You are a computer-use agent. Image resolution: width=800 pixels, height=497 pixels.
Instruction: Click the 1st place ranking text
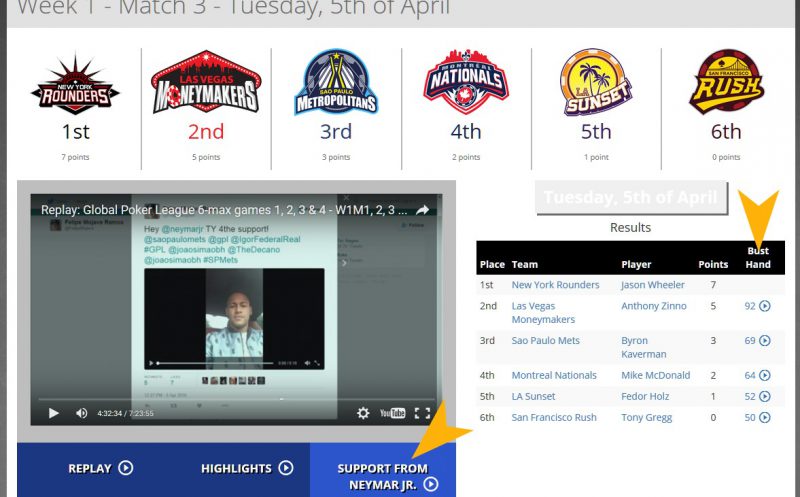point(76,132)
